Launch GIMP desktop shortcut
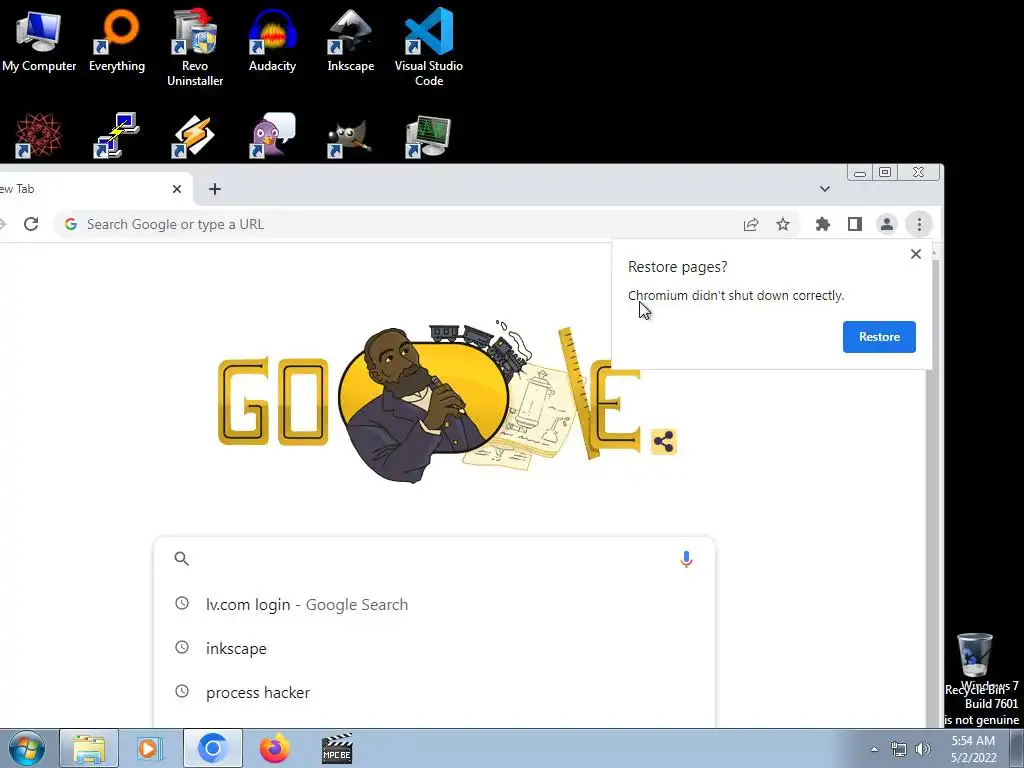 pyautogui.click(x=351, y=136)
